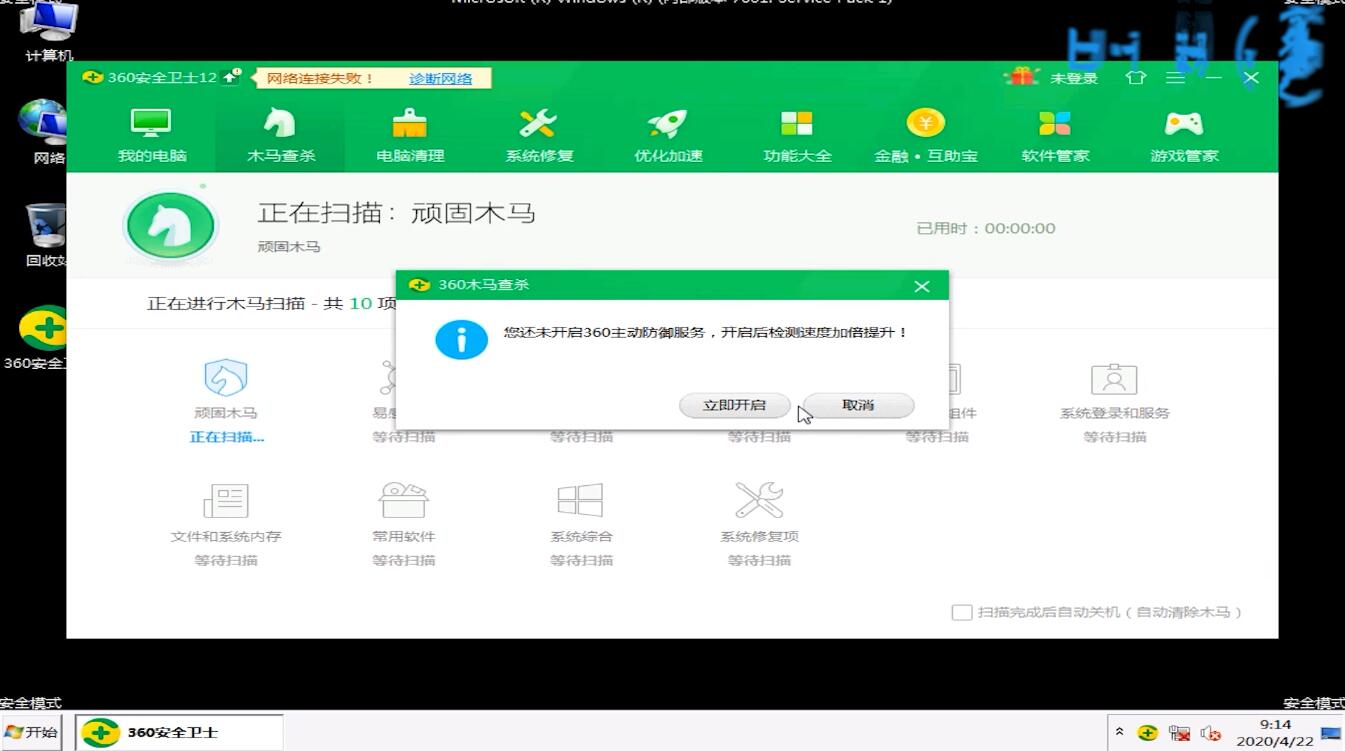Open the 电脑清理 tab
This screenshot has width=1345, height=751.
coord(410,135)
